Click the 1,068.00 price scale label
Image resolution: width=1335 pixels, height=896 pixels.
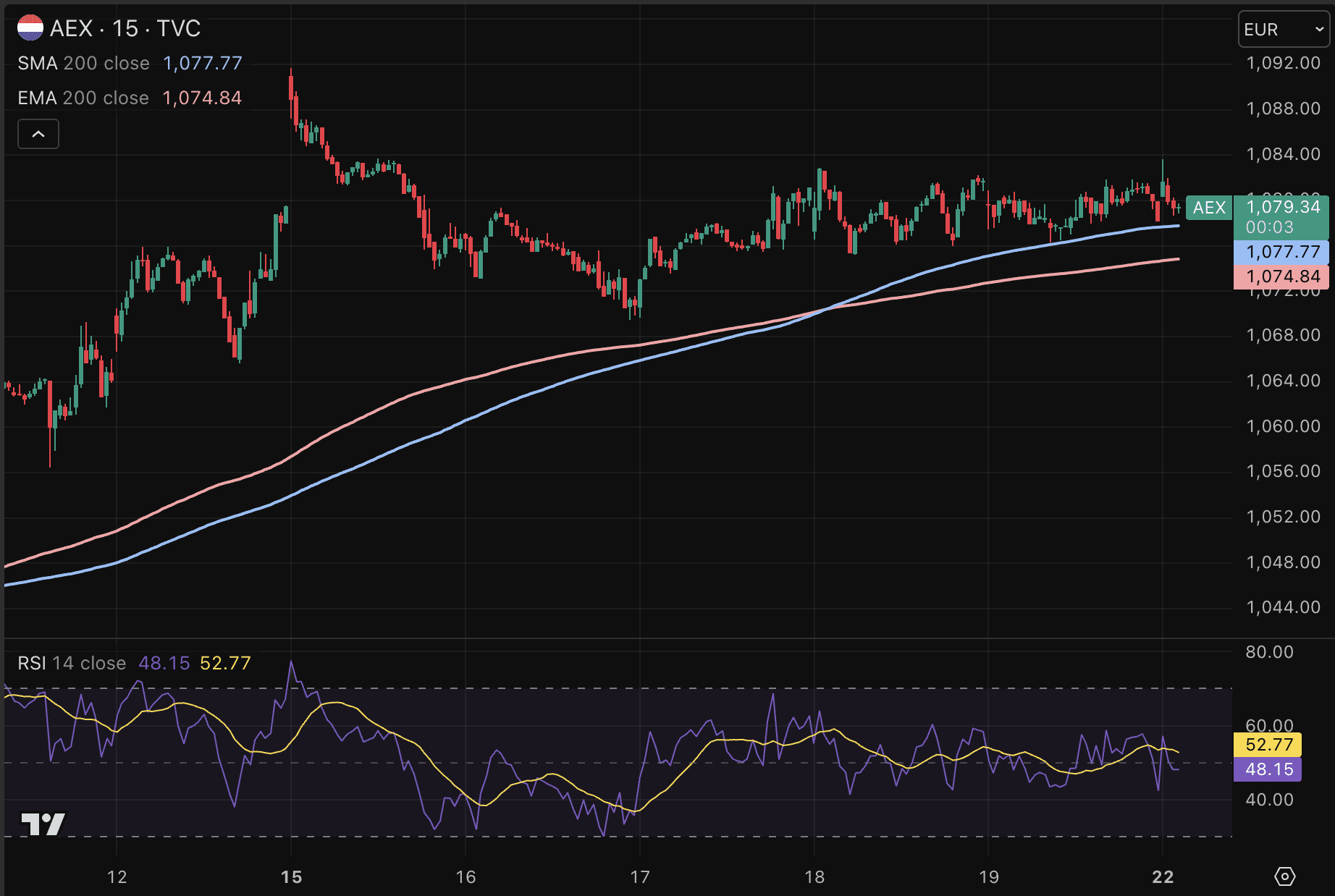pos(1283,335)
